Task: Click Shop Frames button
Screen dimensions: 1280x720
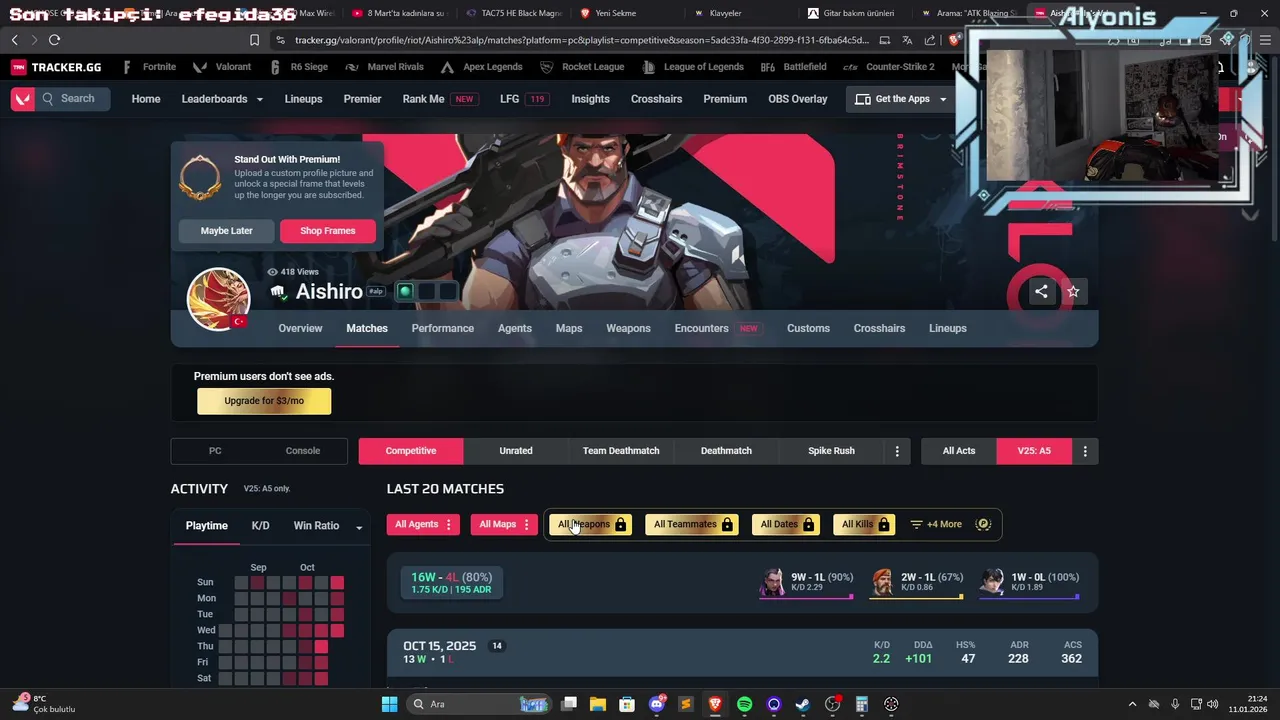Action: click(328, 231)
